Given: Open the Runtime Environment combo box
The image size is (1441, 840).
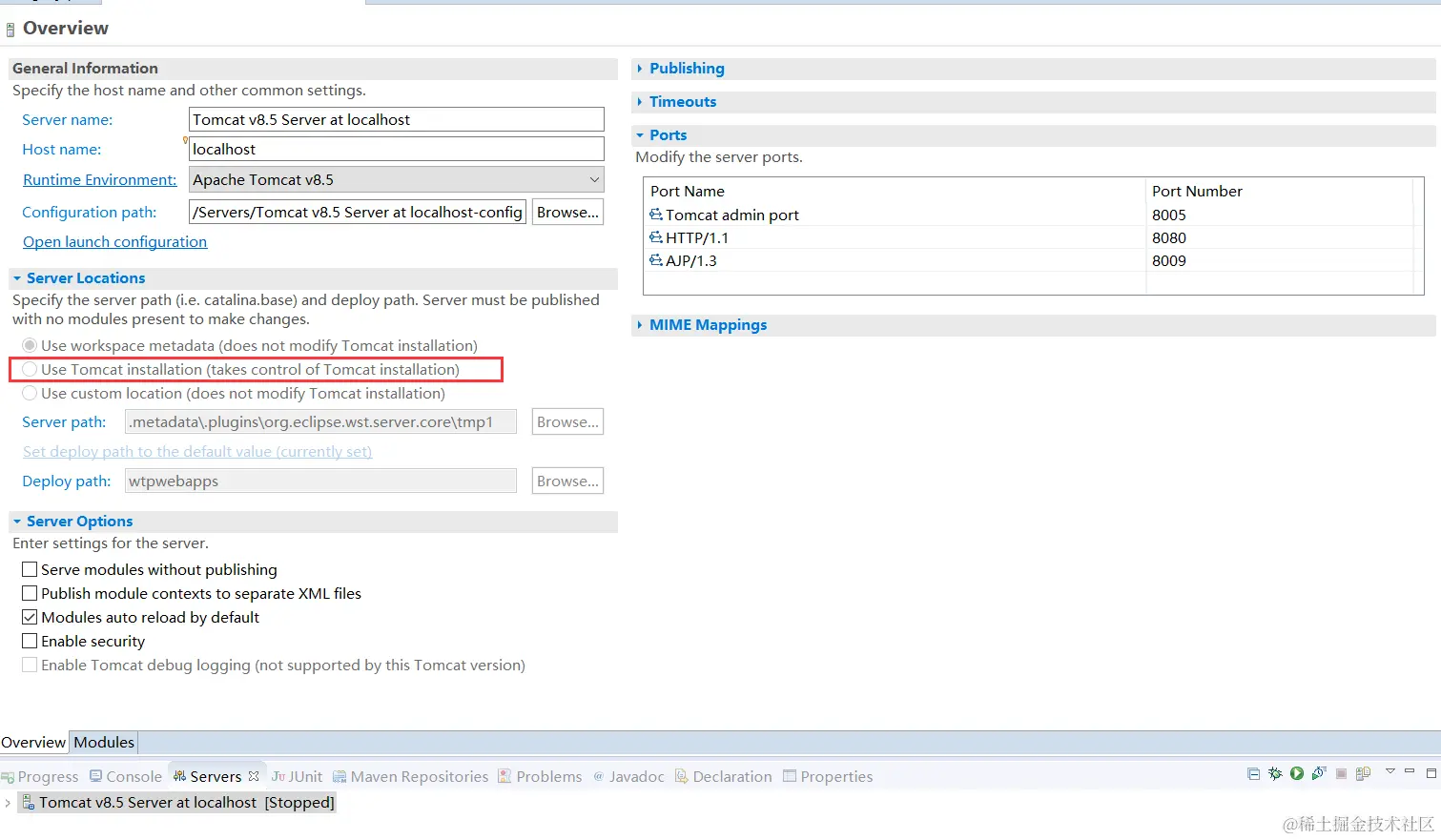Looking at the screenshot, I should tap(397, 179).
